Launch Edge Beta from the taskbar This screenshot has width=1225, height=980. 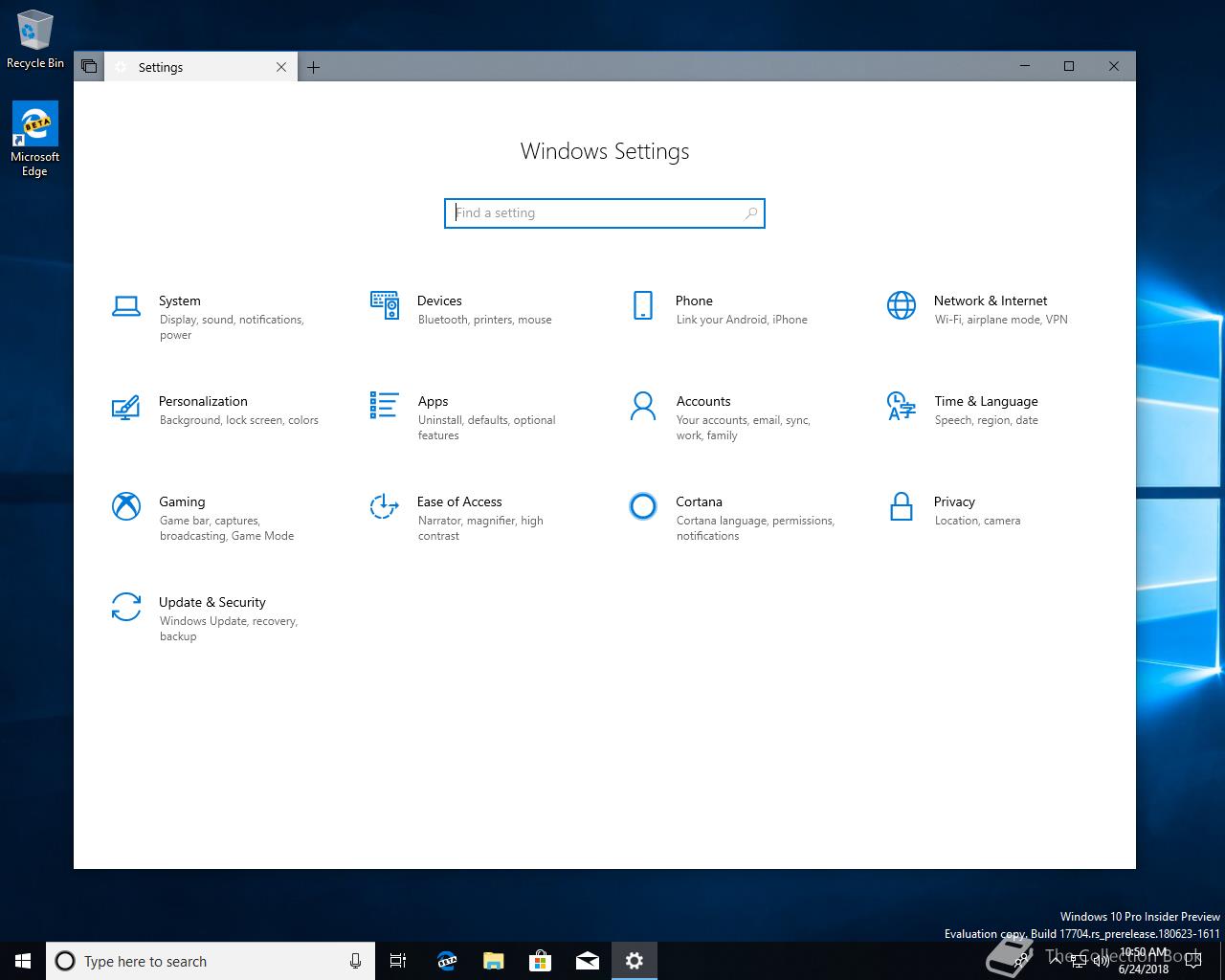point(446,961)
